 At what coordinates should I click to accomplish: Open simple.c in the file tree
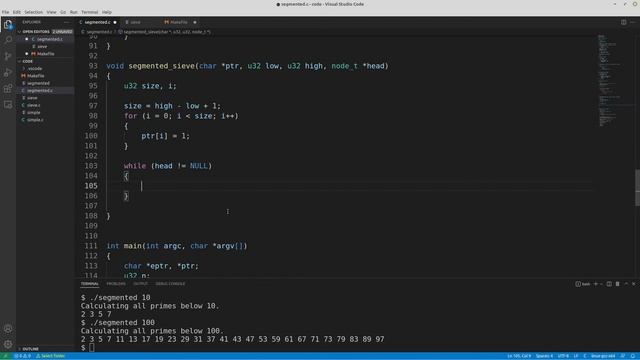[35, 120]
